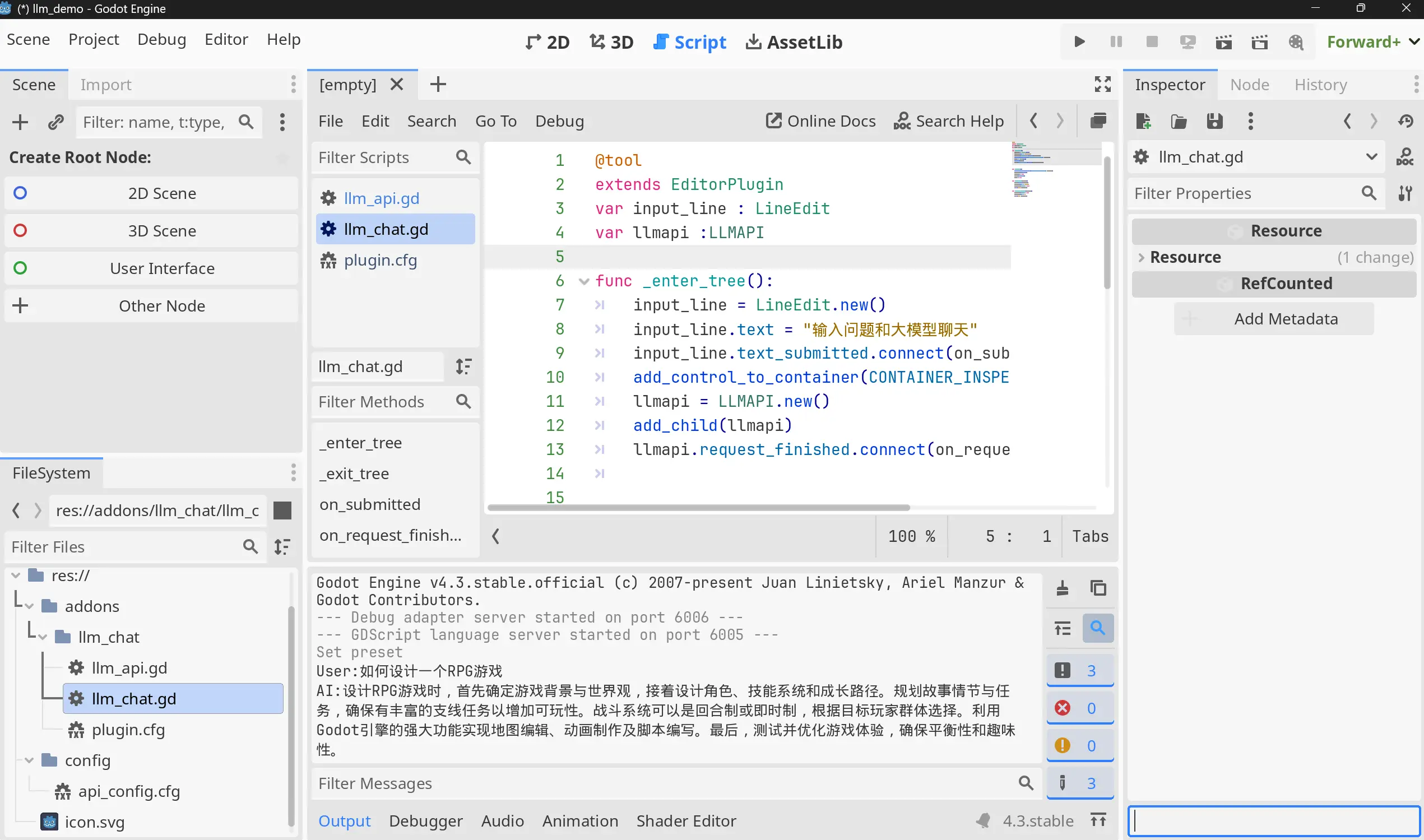Focus the Filter Scripts field

[395, 157]
